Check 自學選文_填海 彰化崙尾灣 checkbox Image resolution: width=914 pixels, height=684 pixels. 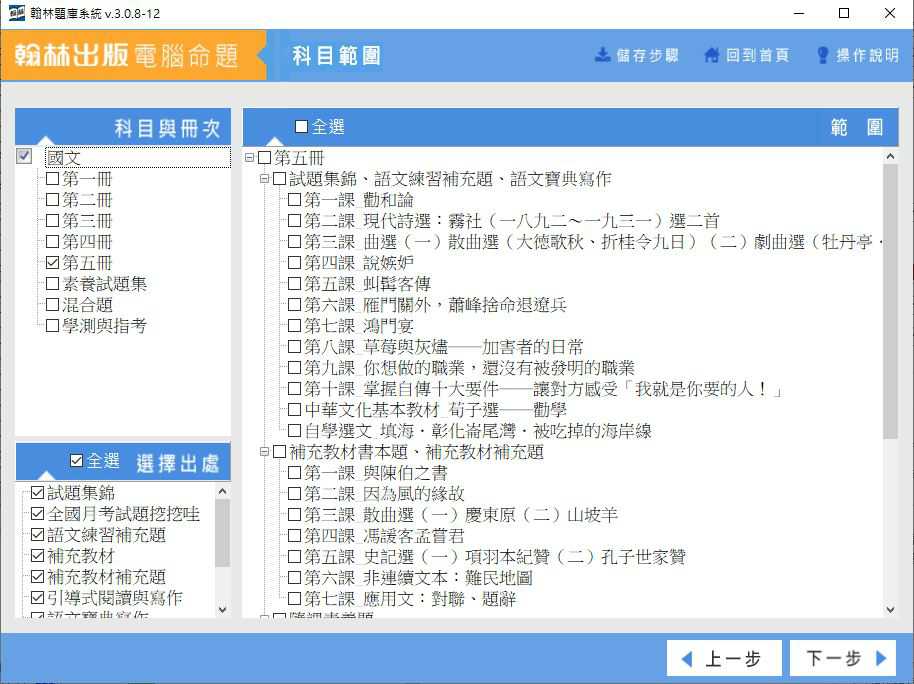(x=295, y=430)
